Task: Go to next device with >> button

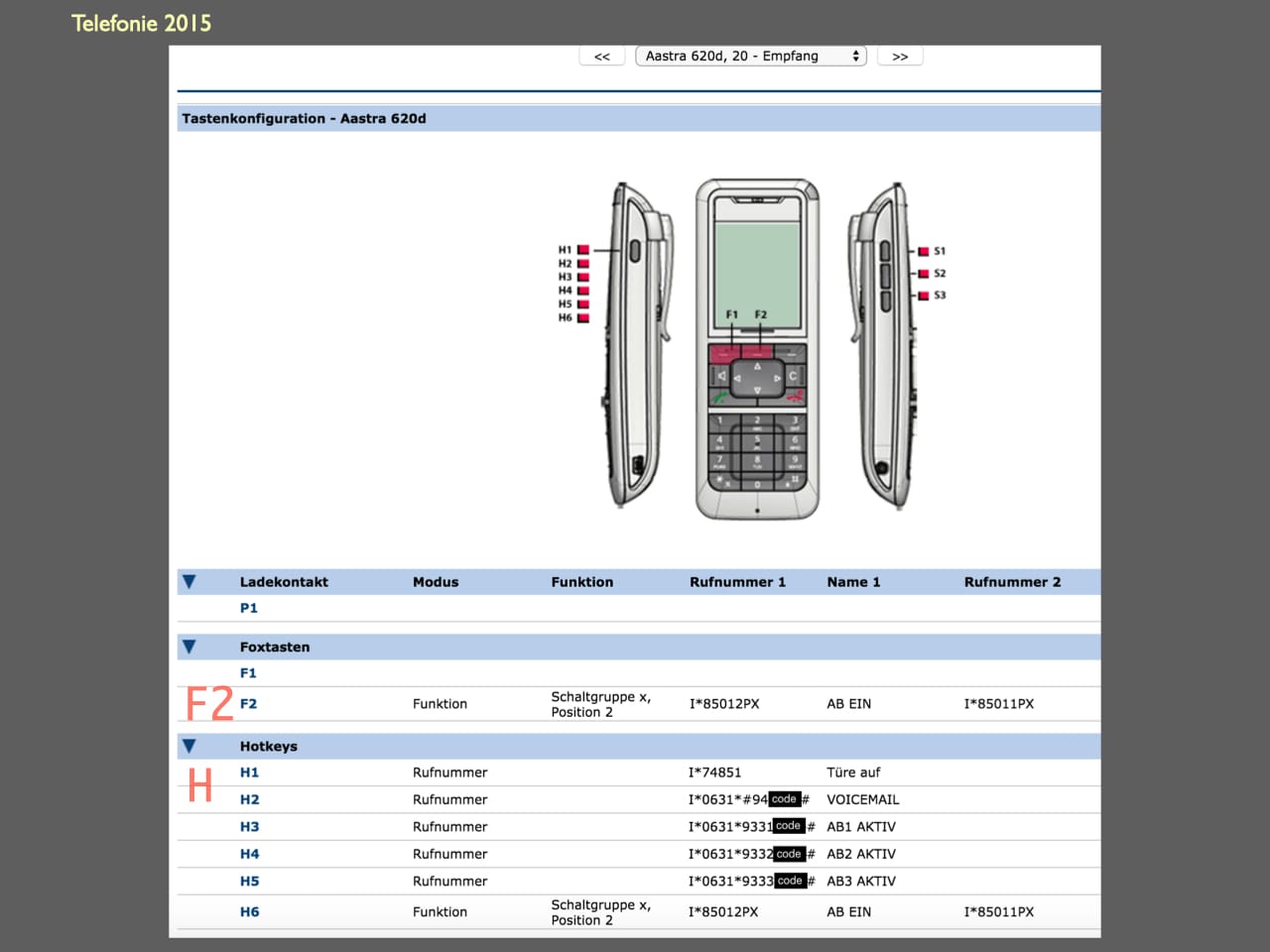Action: click(x=900, y=57)
